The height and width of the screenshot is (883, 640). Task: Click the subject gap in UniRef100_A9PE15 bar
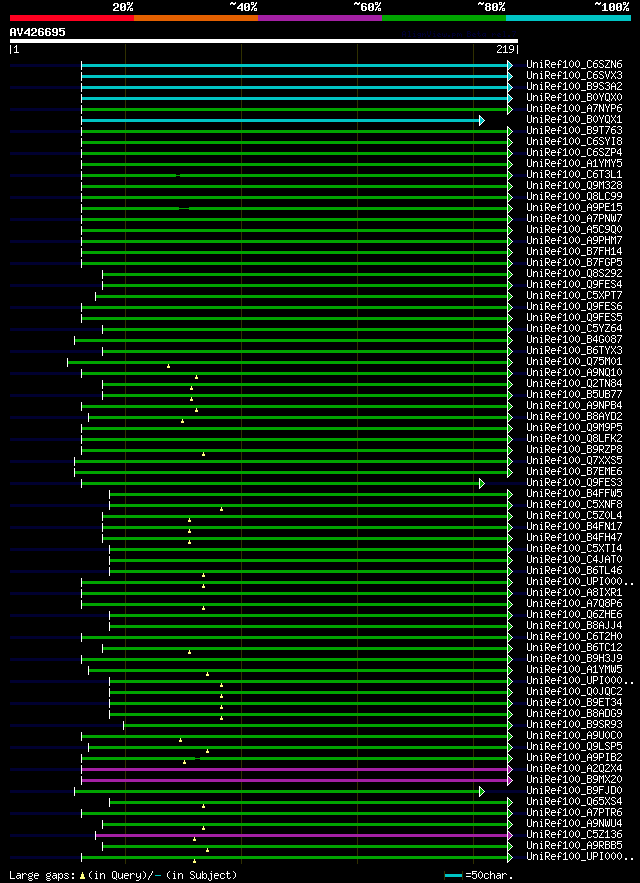pos(184,208)
